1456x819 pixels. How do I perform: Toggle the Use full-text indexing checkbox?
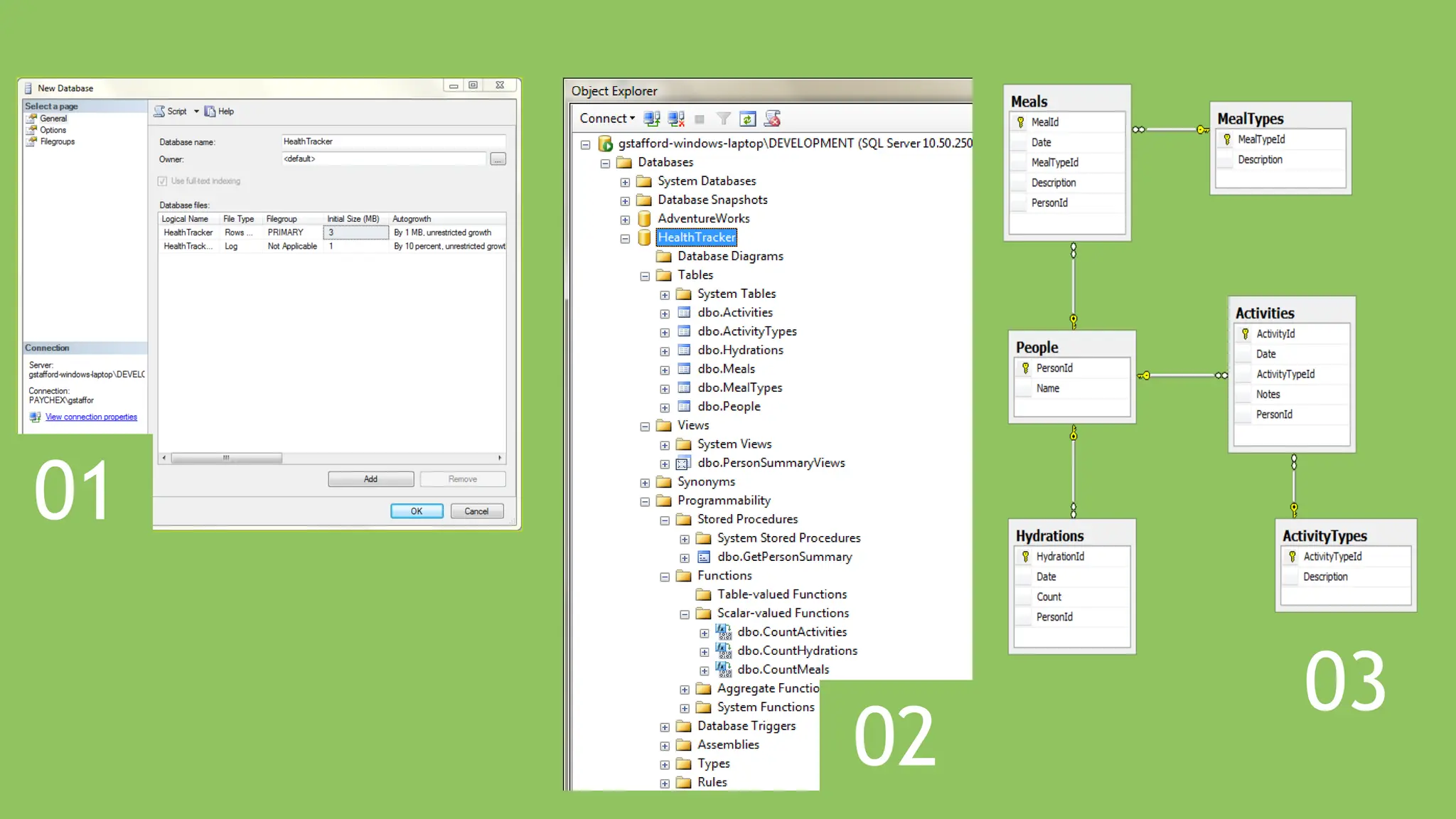(x=162, y=181)
